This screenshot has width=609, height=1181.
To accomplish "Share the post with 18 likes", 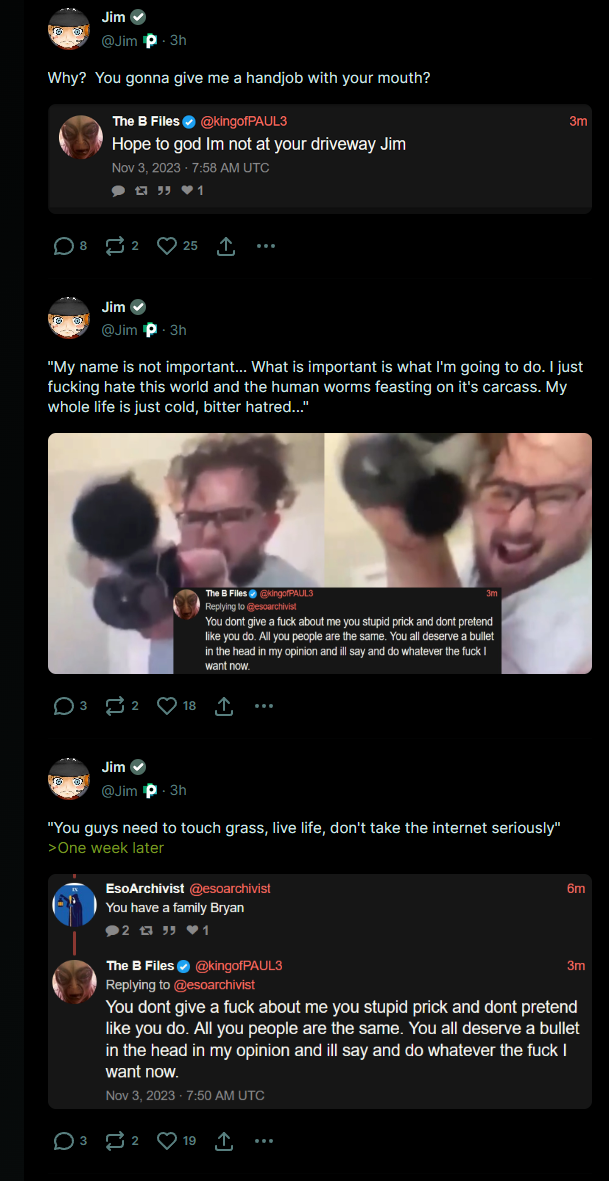I will pos(225,706).
